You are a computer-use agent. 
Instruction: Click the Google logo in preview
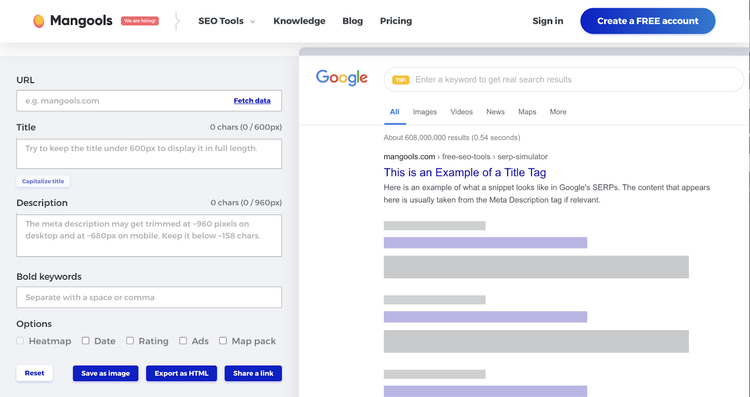coord(342,78)
